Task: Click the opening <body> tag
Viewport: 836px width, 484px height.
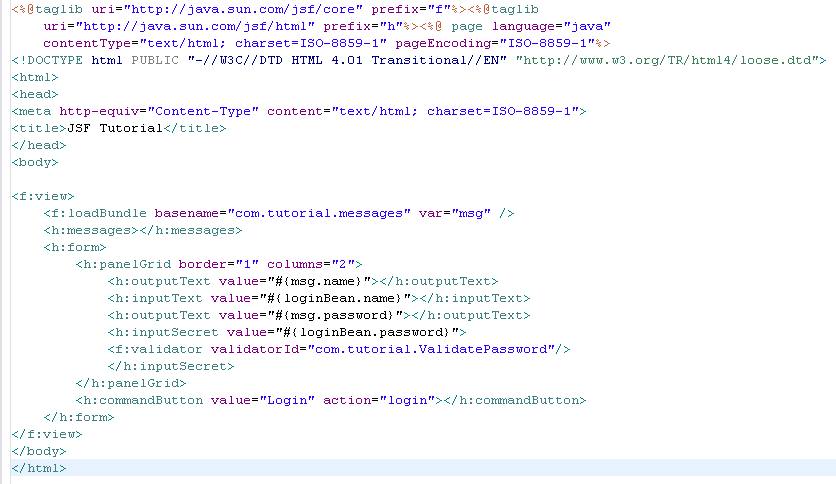Action: (x=35, y=163)
